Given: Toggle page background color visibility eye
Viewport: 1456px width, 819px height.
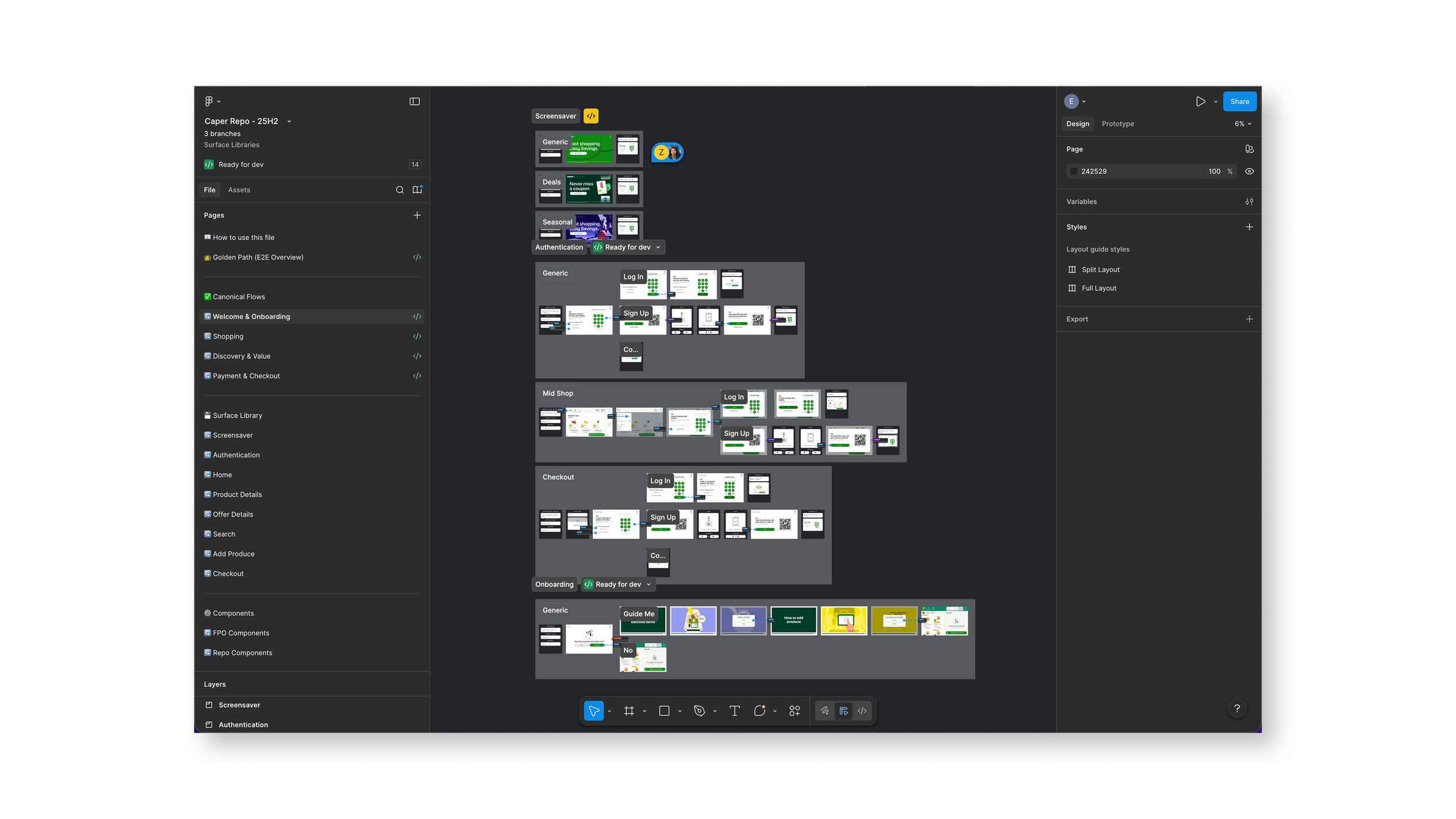Looking at the screenshot, I should click(1249, 171).
